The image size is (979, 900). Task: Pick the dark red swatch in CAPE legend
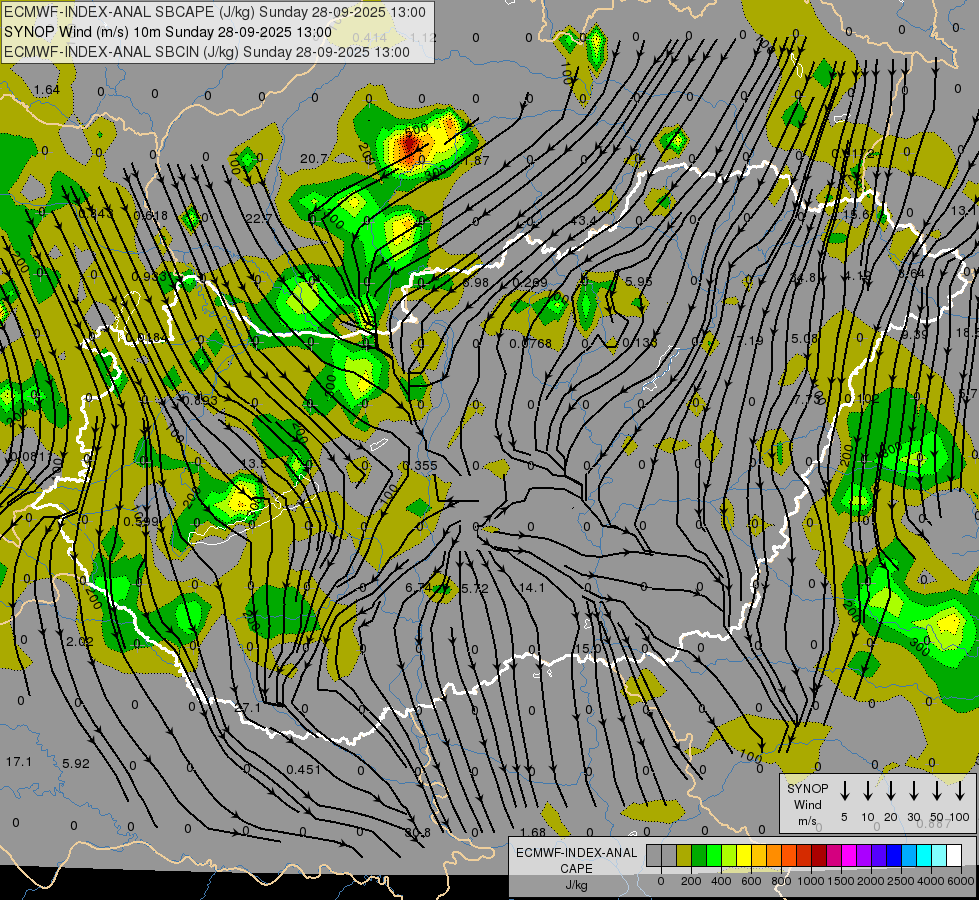[x=819, y=855]
